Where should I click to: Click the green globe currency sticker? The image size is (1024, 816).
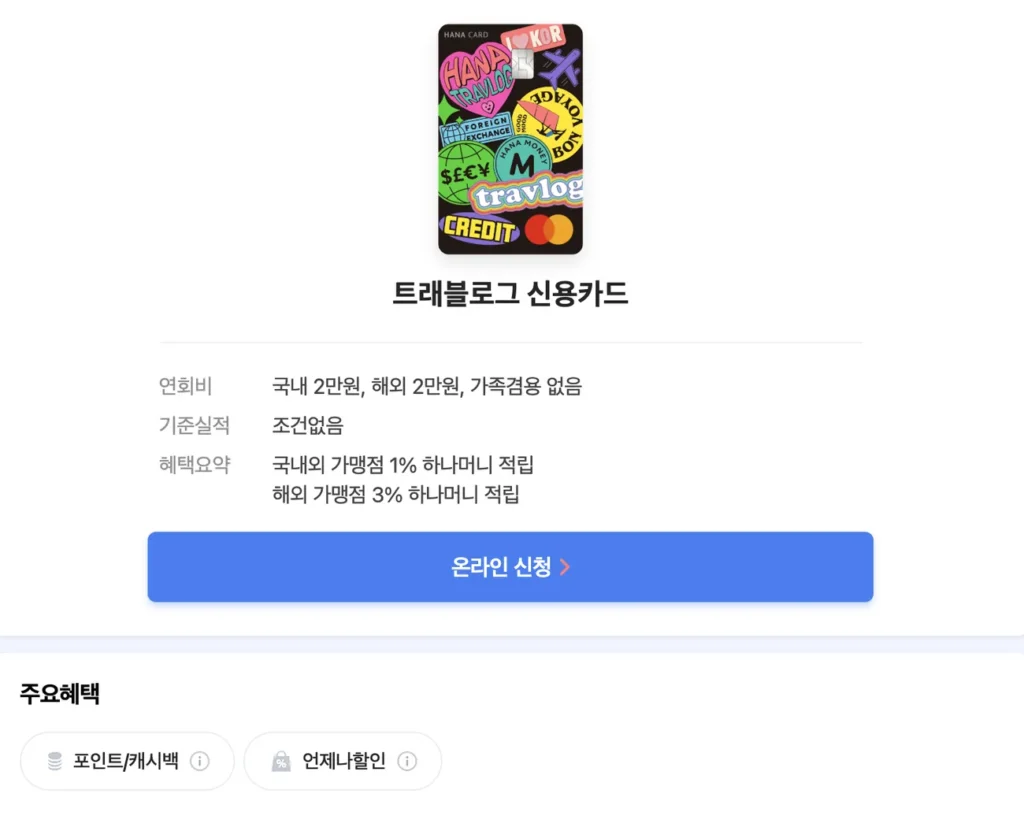pyautogui.click(x=466, y=170)
